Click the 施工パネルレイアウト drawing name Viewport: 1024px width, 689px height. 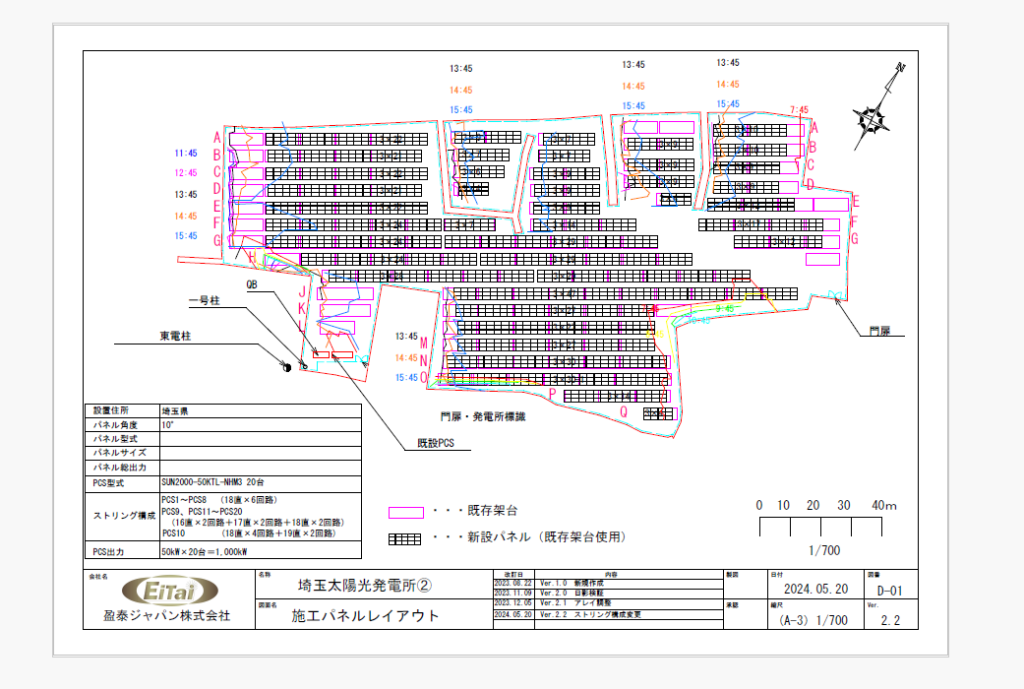tap(365, 615)
